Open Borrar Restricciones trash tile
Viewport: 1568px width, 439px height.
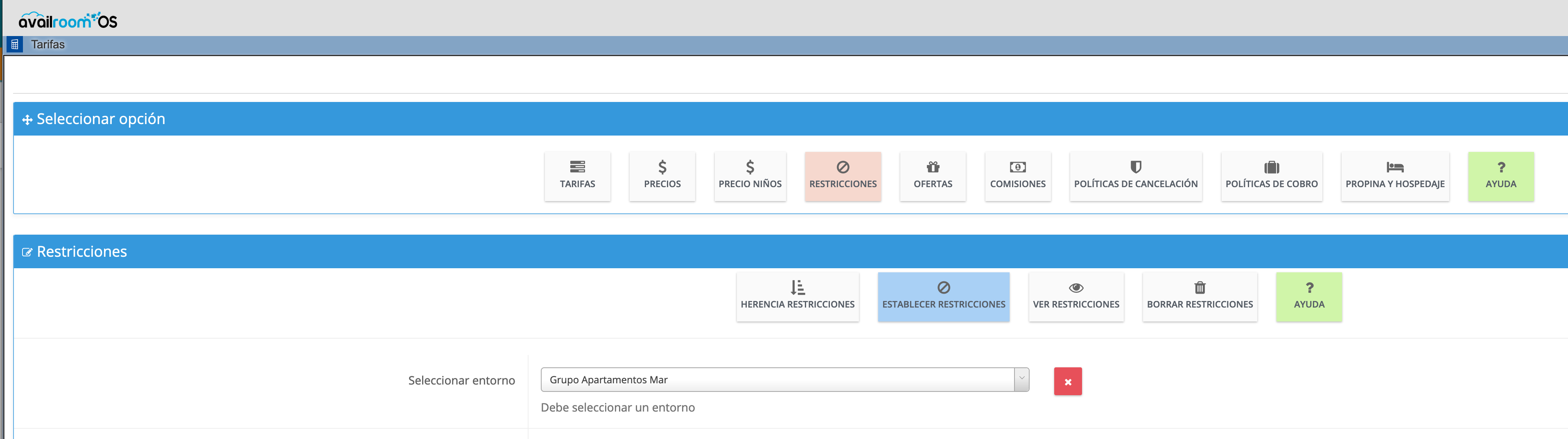tap(1199, 296)
